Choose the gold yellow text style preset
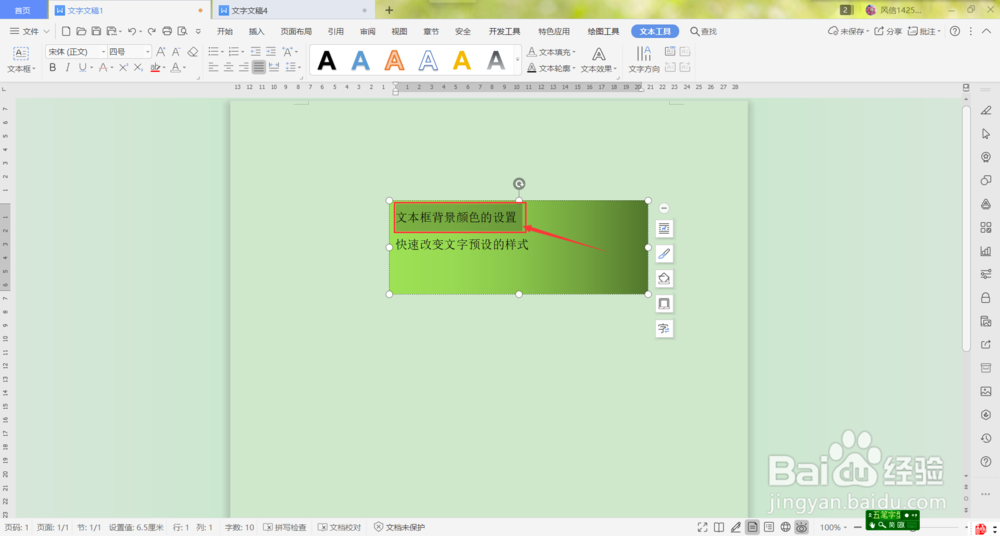This screenshot has height=536, width=1000. pos(462,60)
